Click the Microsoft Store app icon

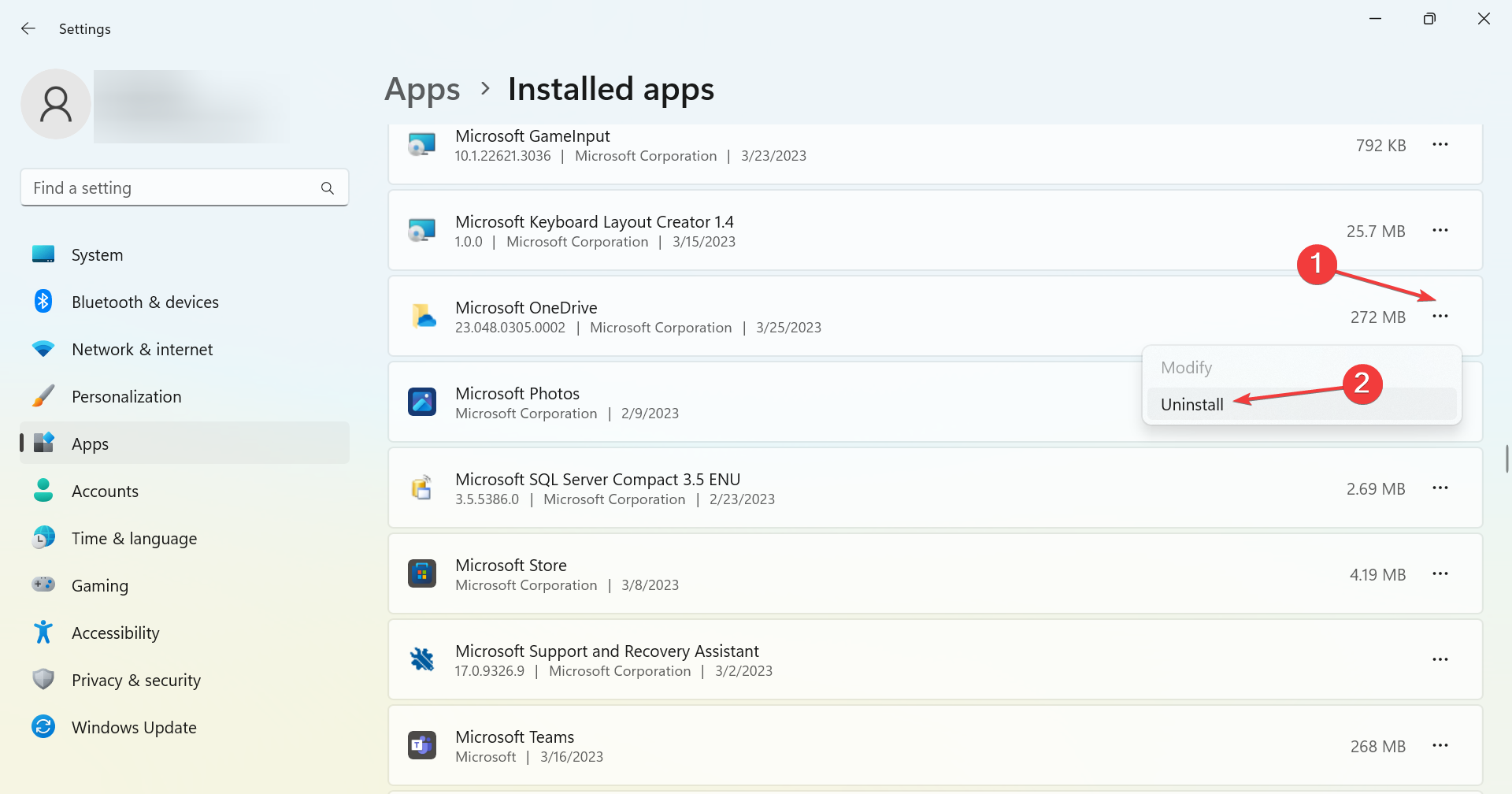[422, 573]
